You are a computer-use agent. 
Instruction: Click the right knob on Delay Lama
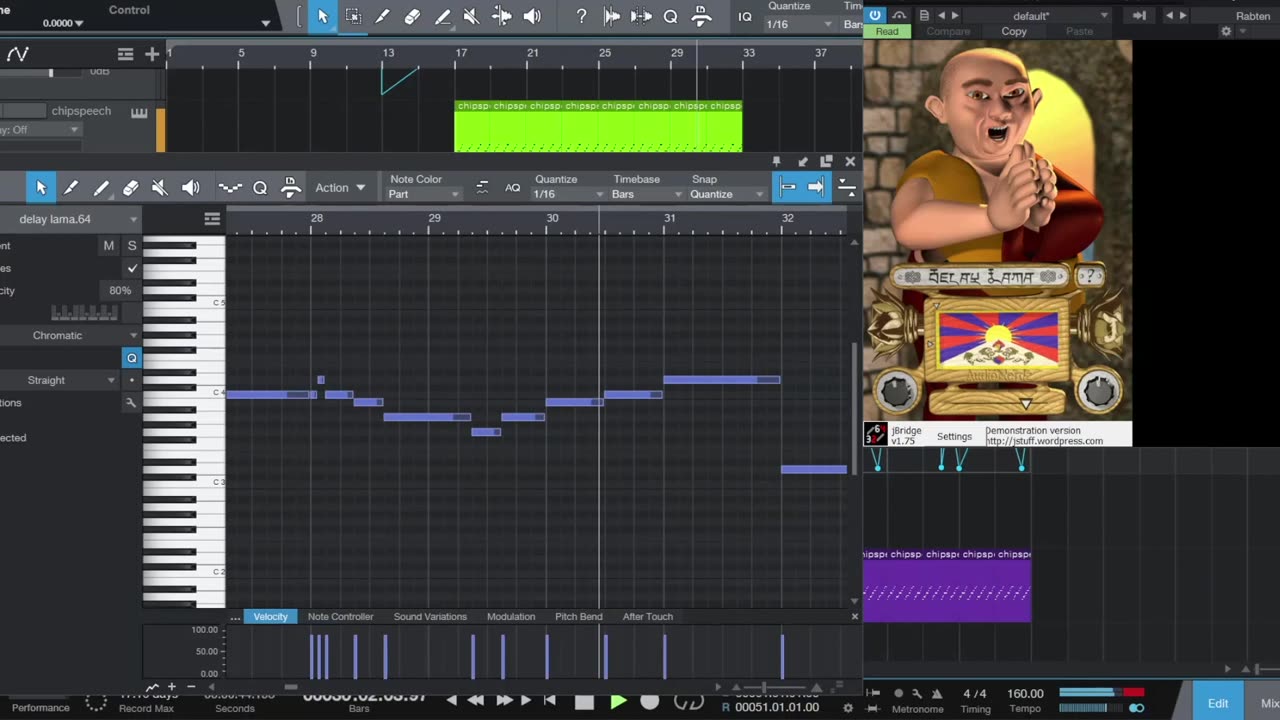pos(1098,391)
